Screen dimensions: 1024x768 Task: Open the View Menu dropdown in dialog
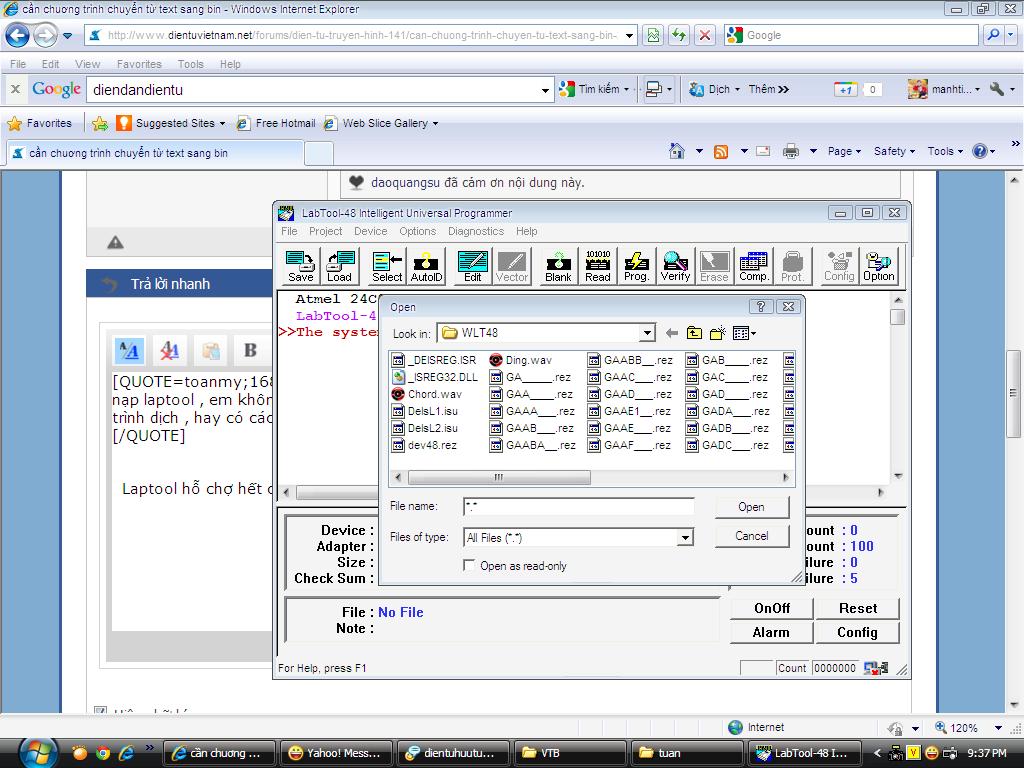click(x=744, y=333)
